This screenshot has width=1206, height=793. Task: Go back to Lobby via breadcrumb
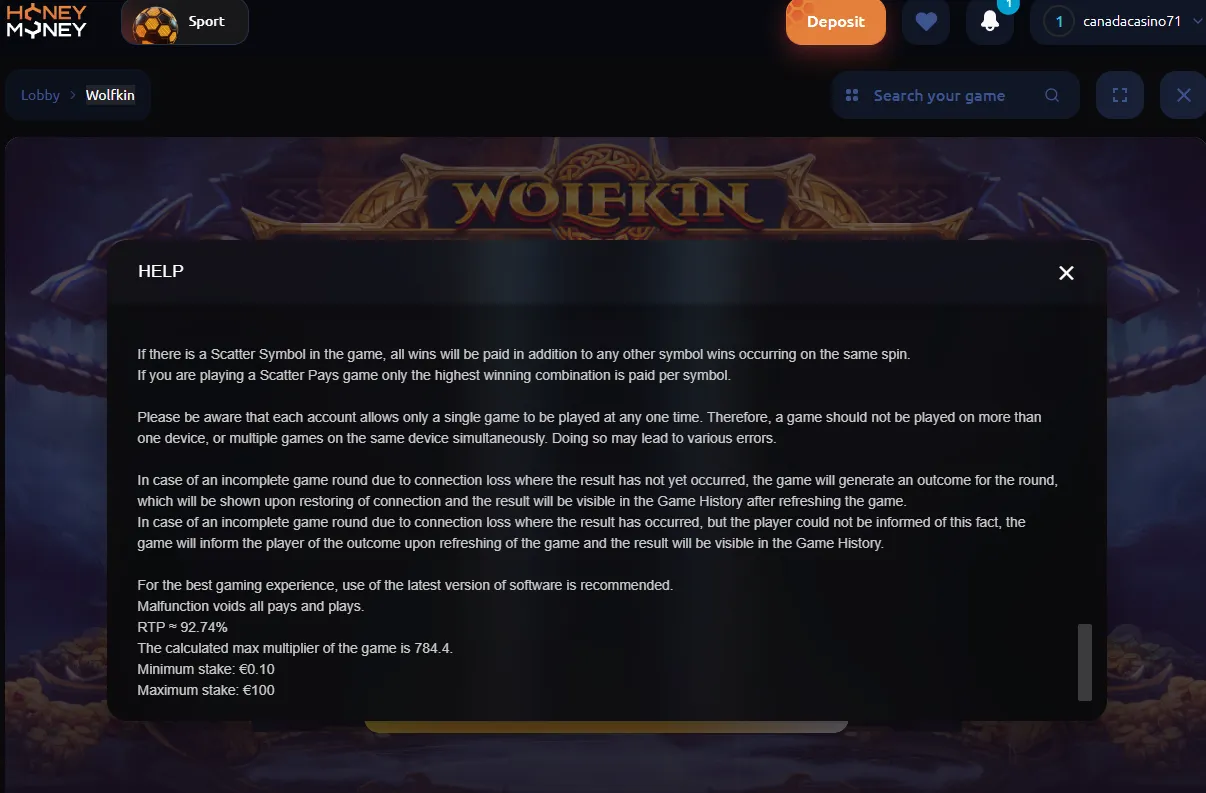coord(40,95)
